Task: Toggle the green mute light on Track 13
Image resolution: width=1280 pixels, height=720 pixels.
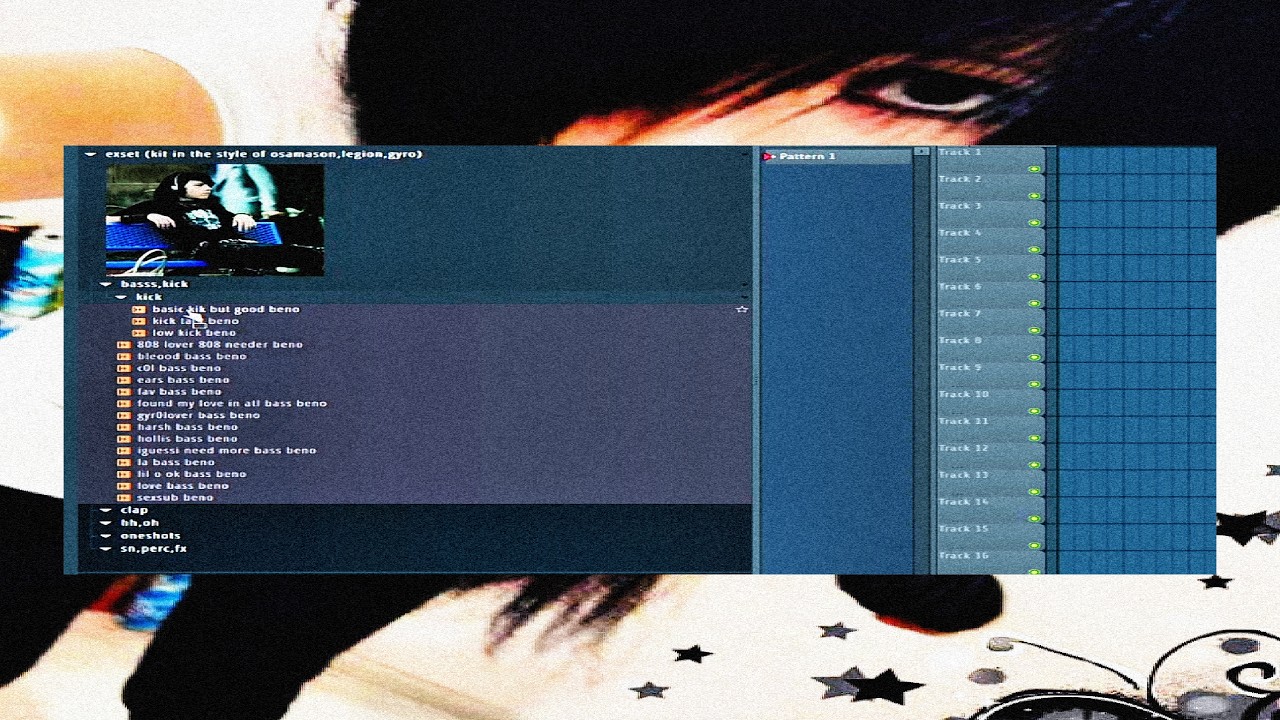Action: pyautogui.click(x=1034, y=491)
